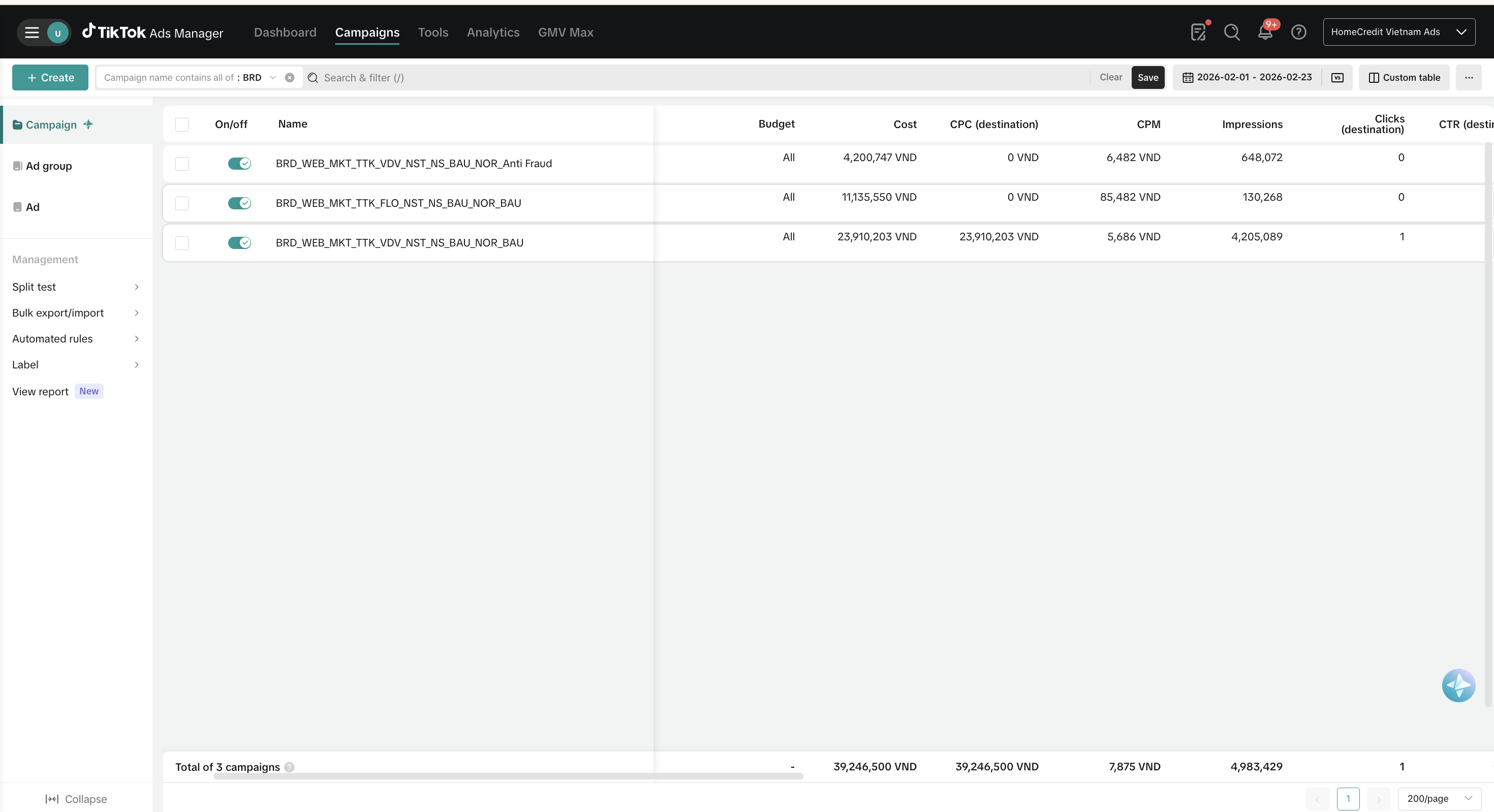
Task: Open the hamburger menu icon
Action: coord(32,33)
